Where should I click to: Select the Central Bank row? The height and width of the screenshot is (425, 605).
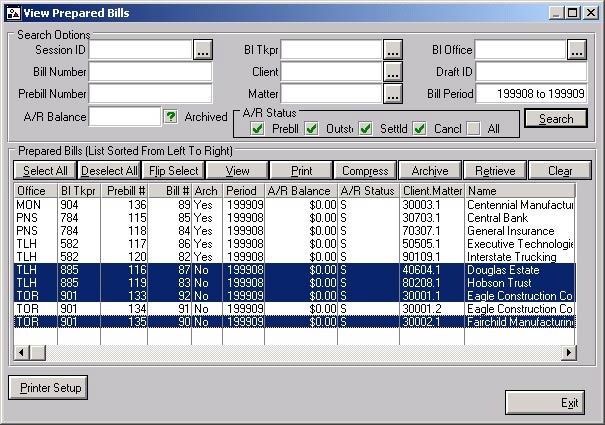tap(294, 218)
